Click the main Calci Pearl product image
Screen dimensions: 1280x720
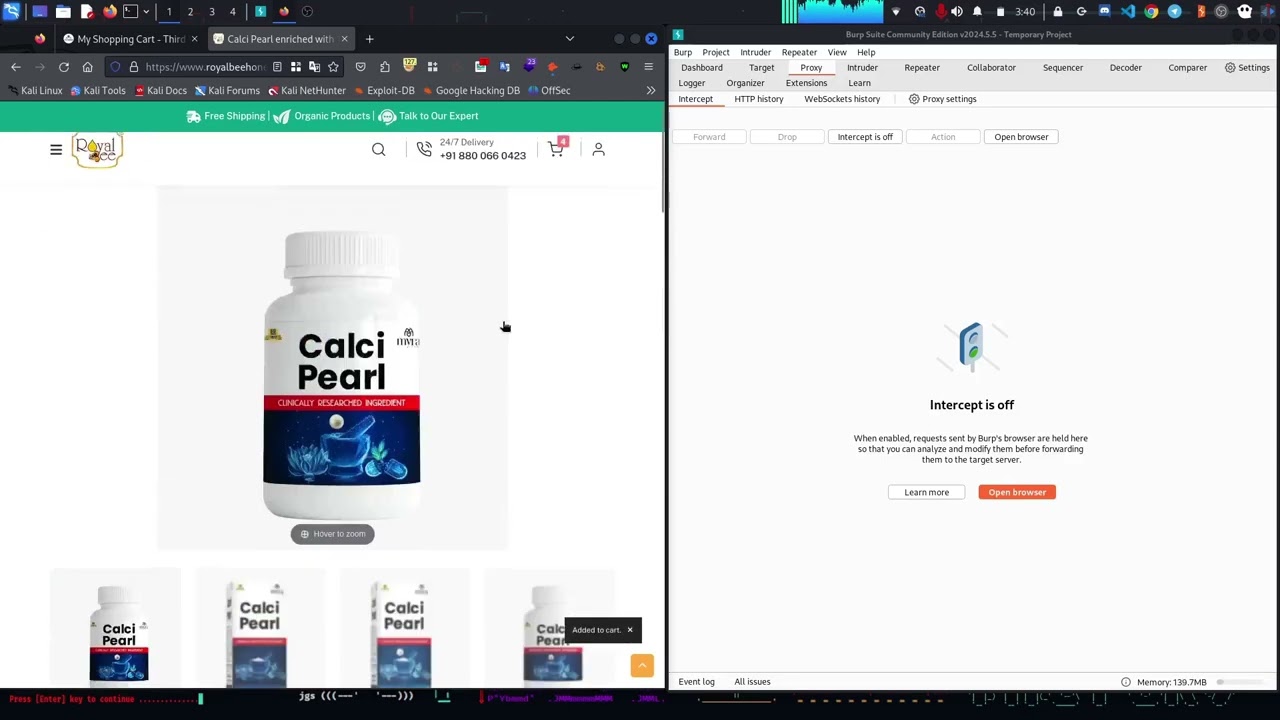(x=333, y=368)
